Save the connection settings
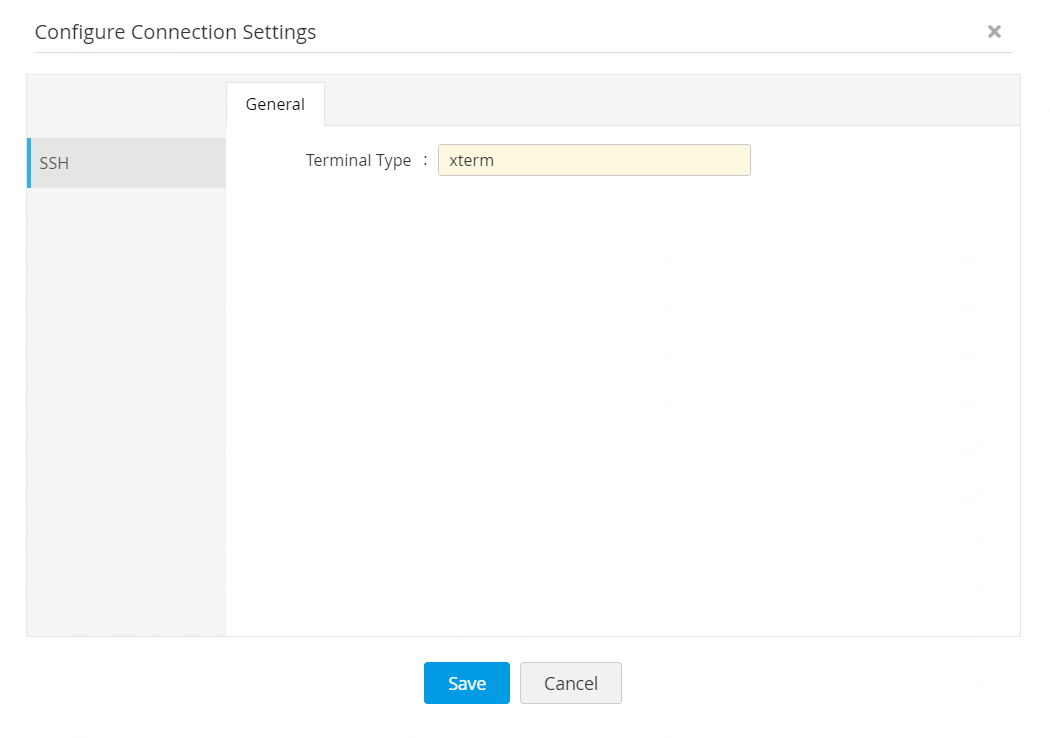 (466, 683)
